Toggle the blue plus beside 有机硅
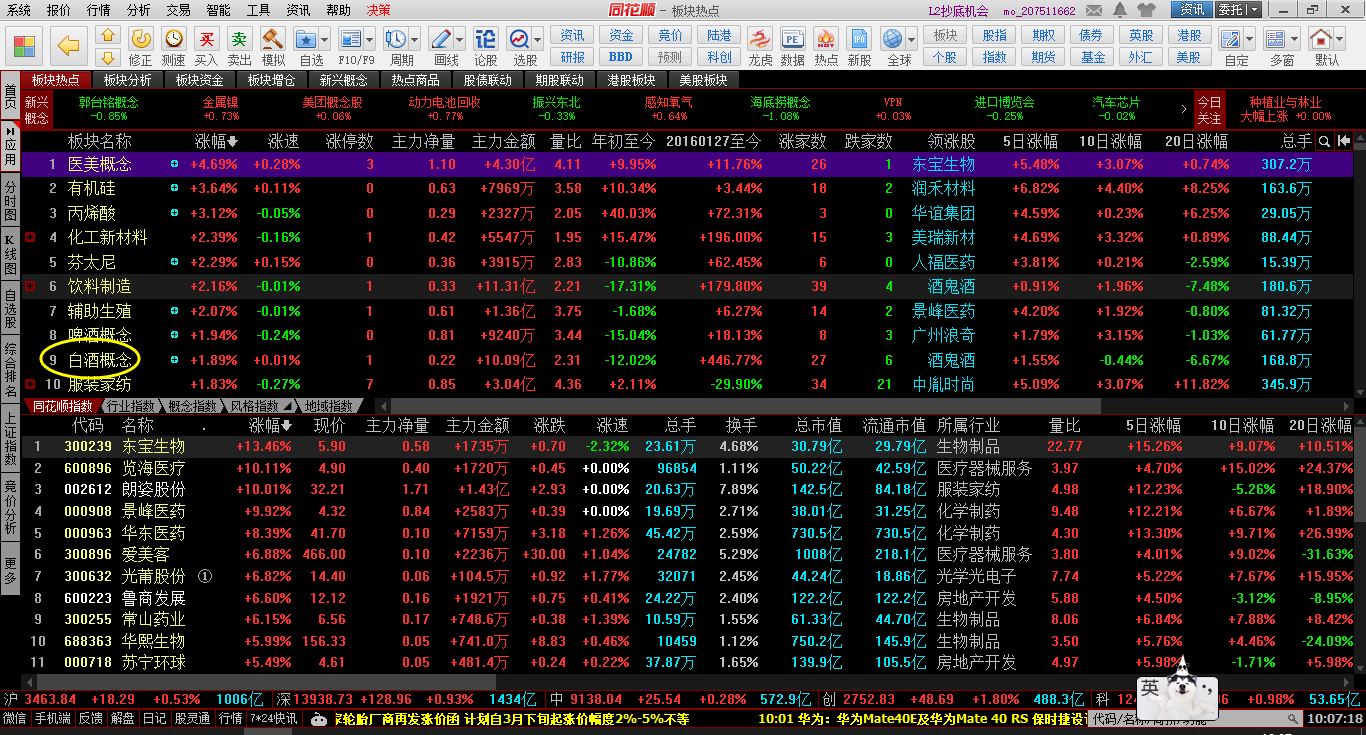 175,188
